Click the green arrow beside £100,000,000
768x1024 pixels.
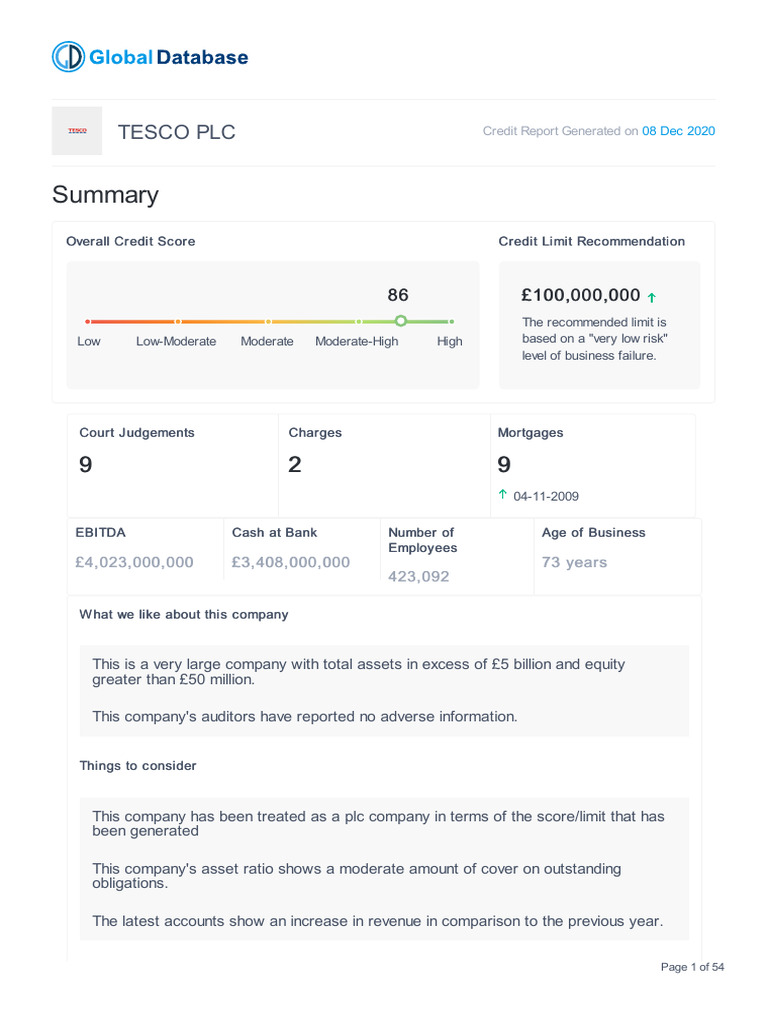pos(652,297)
